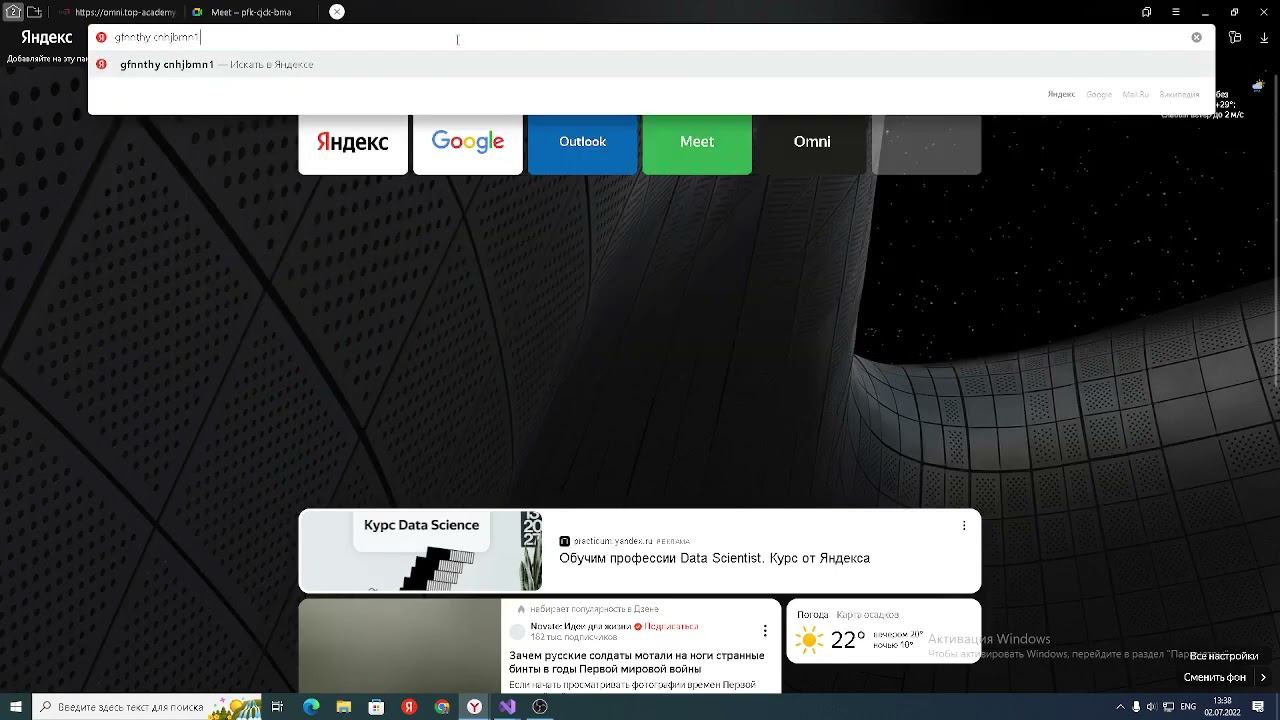The height and width of the screenshot is (720, 1280).
Task: Open options menu of the Data Science ad
Action: (964, 525)
